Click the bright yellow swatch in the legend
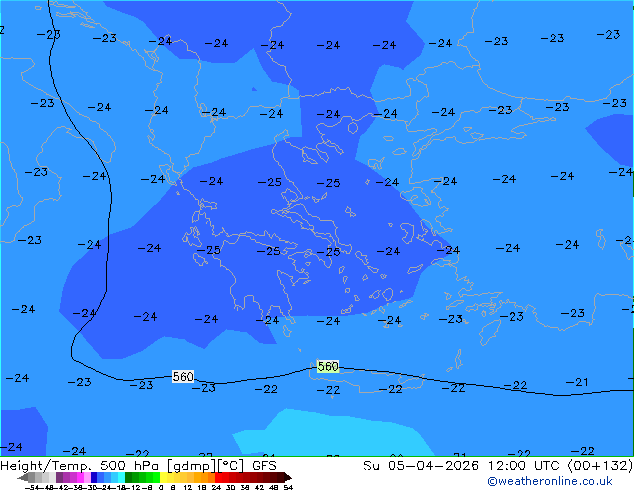Image resolution: width=634 pixels, height=490 pixels. coord(163,477)
